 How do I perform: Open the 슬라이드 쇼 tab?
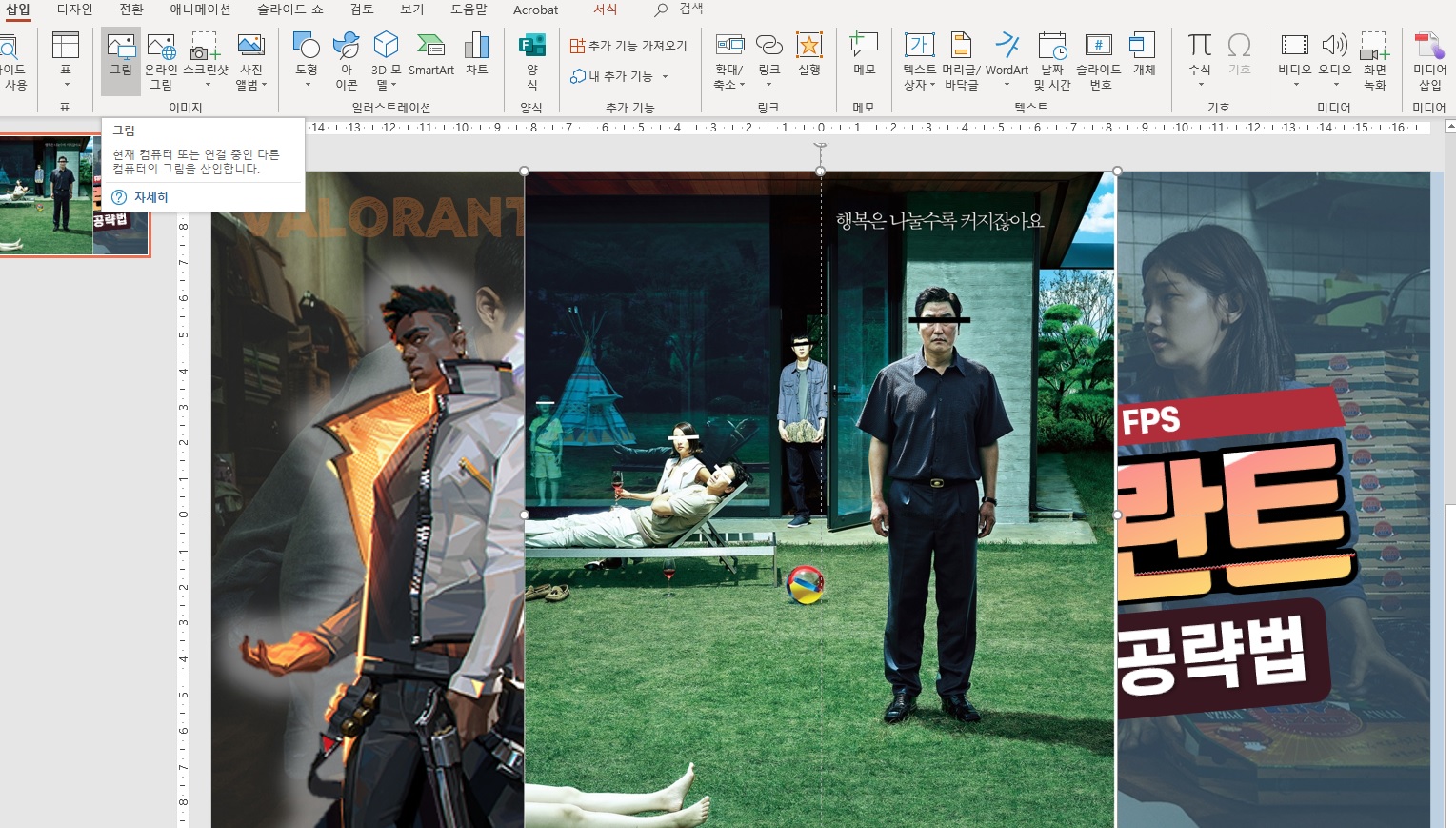tap(289, 10)
